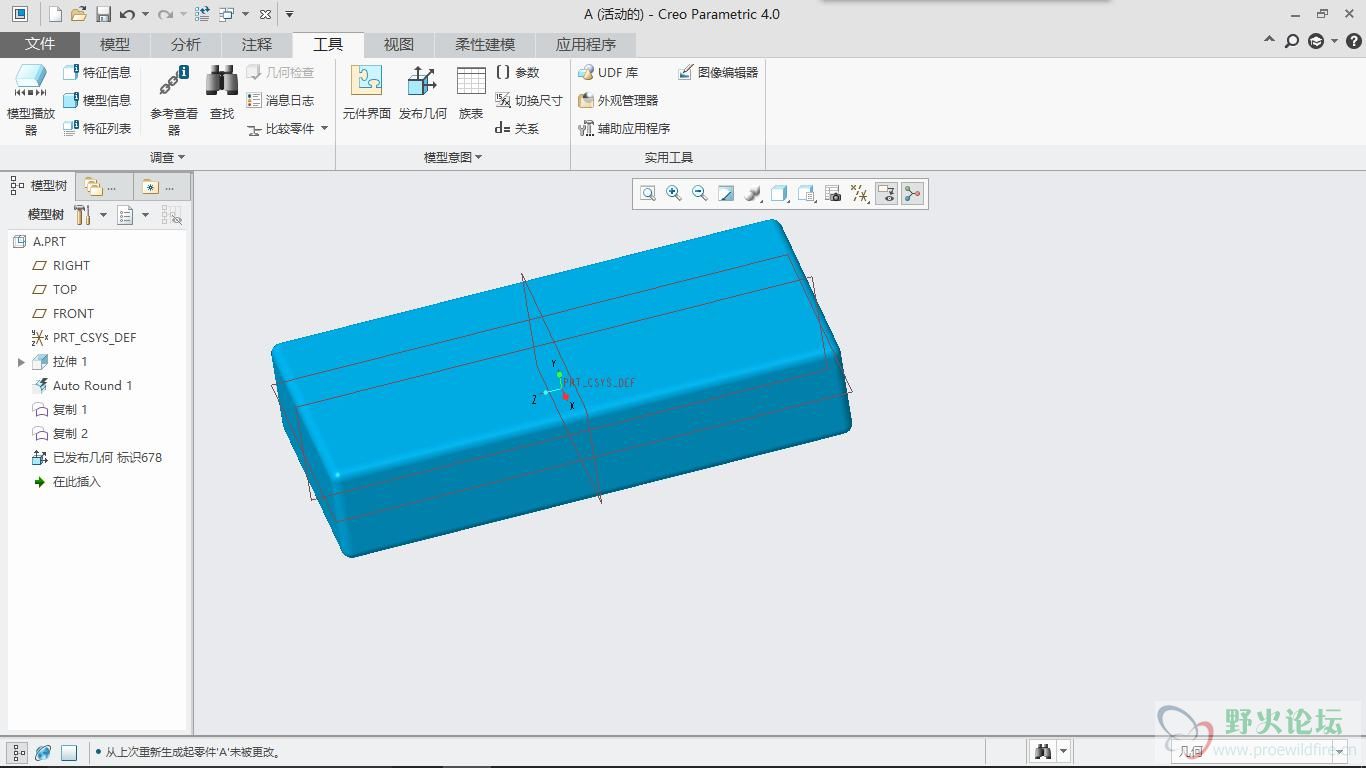Open the 参数 parameters dialog
The image size is (1366, 768).
coord(517,73)
